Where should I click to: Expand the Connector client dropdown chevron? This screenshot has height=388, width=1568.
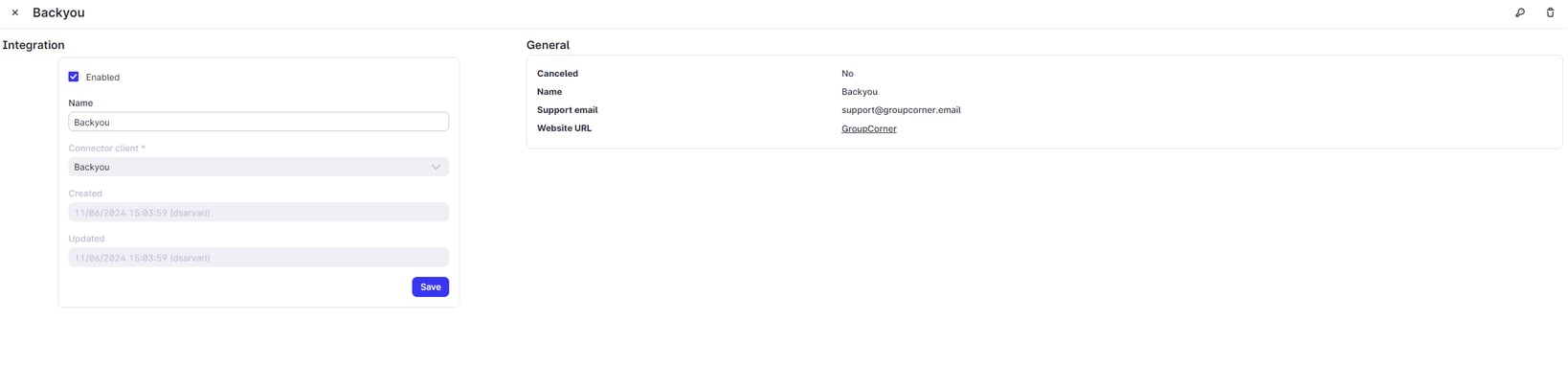(436, 167)
